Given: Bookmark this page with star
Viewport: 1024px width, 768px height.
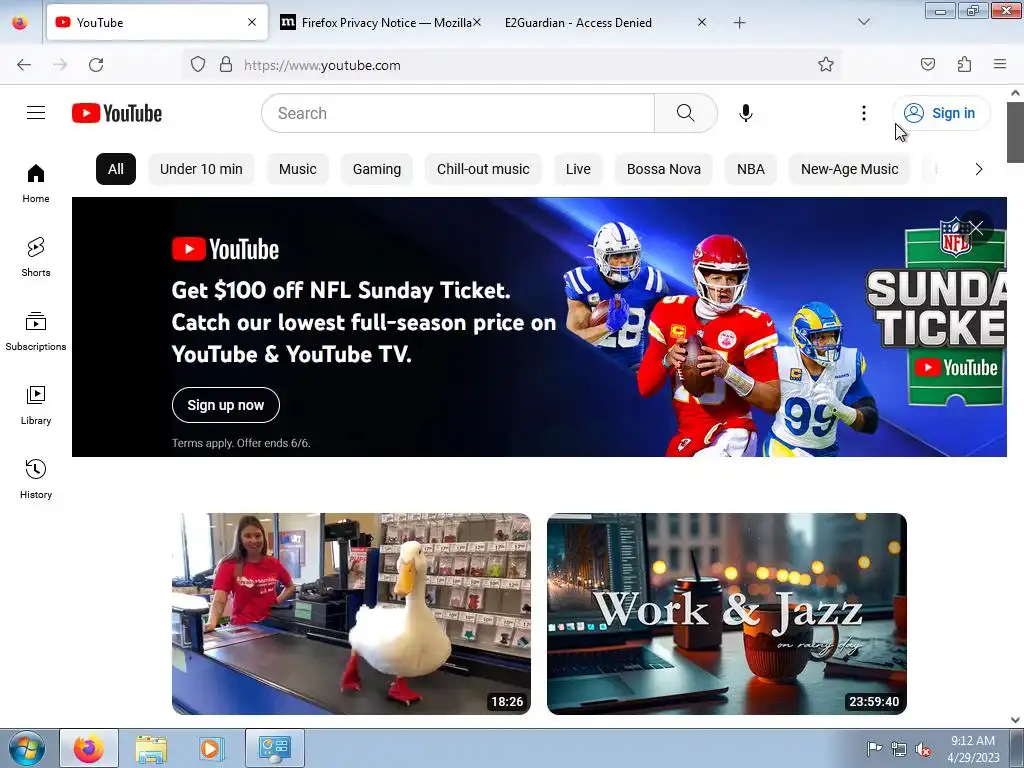Looking at the screenshot, I should click(826, 65).
